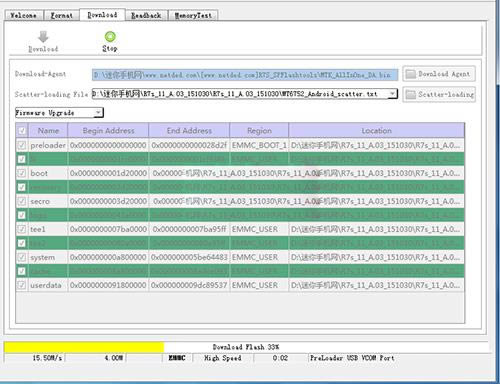Open the Firmware Upgrade mode dropdown
Image resolution: width=500 pixels, height=384 pixels.
pos(59,113)
